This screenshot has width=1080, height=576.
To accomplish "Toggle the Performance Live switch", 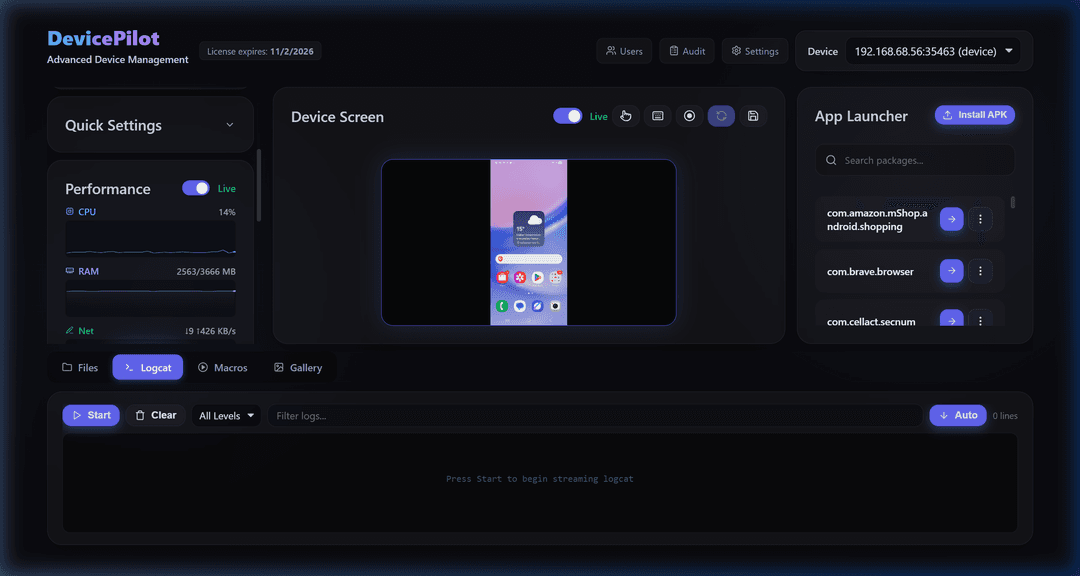I will tap(196, 188).
